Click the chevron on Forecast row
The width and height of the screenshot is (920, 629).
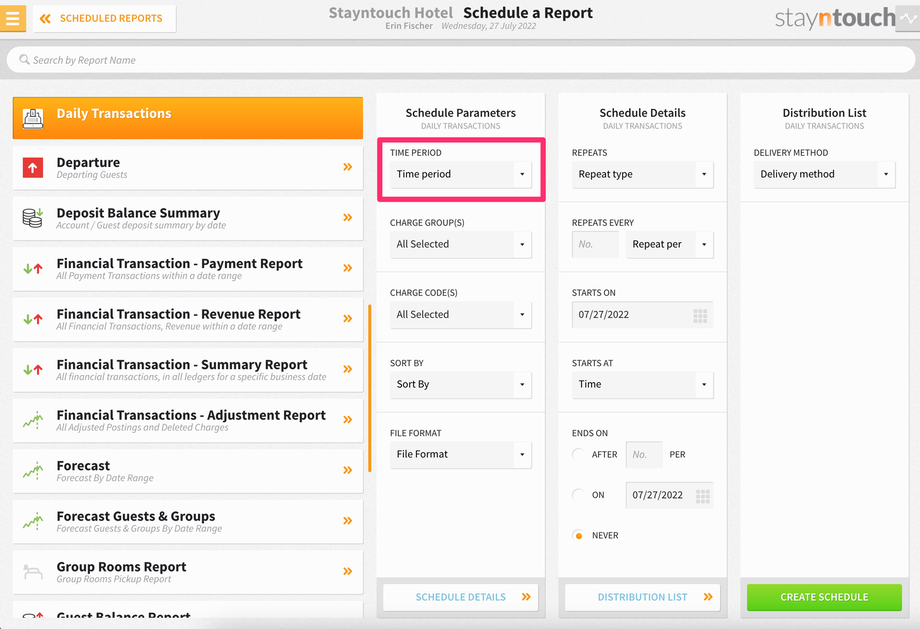click(x=348, y=469)
